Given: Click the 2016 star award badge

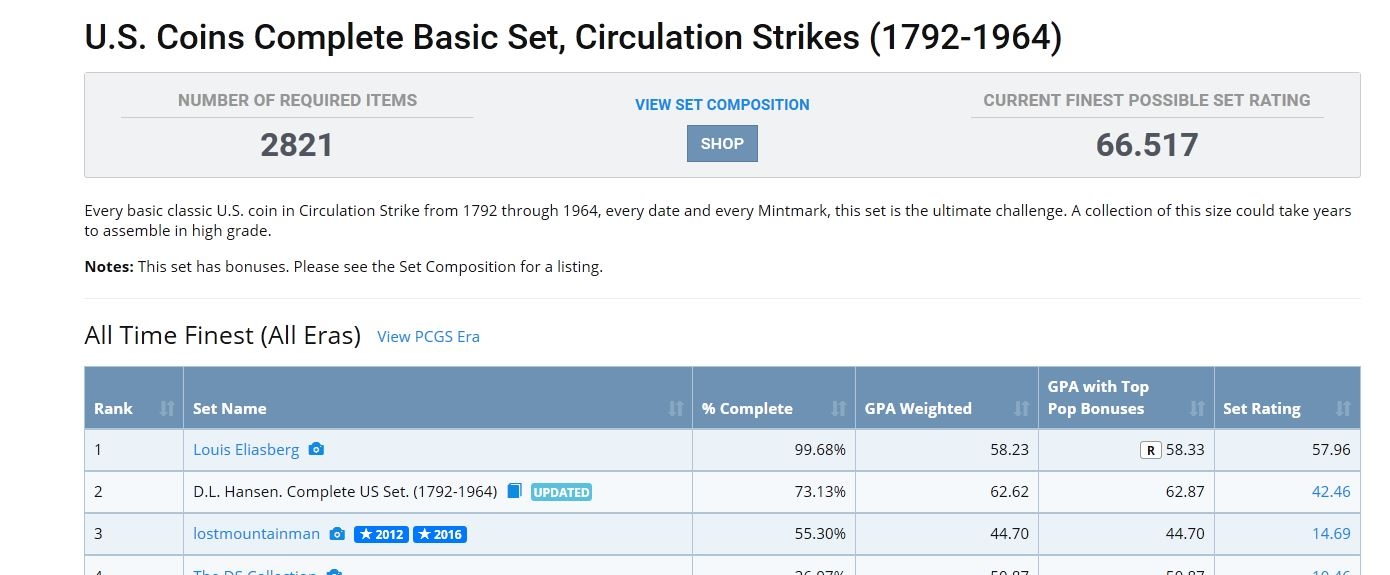Looking at the screenshot, I should 440,534.
